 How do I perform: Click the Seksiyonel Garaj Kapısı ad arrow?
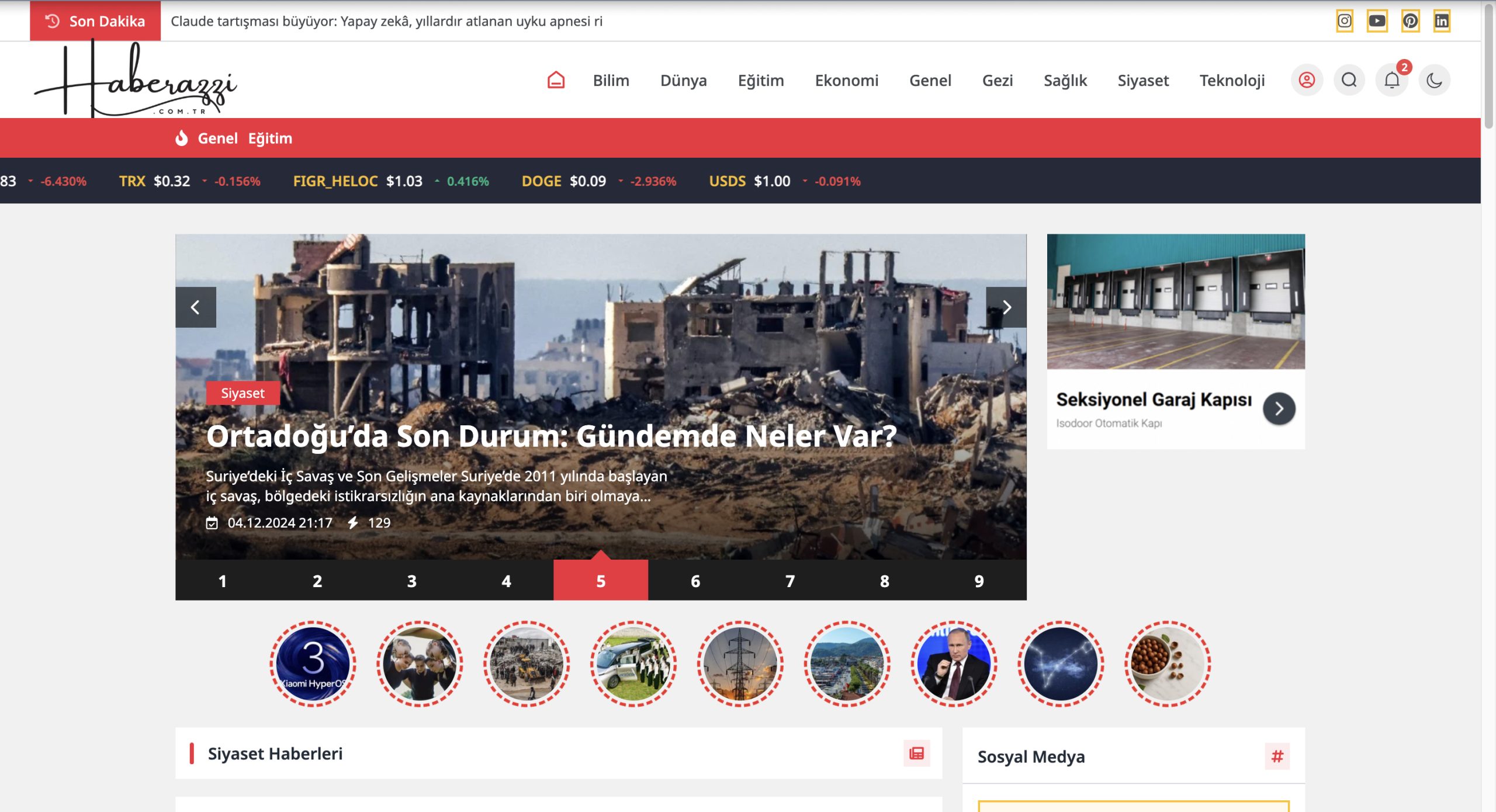click(x=1279, y=408)
